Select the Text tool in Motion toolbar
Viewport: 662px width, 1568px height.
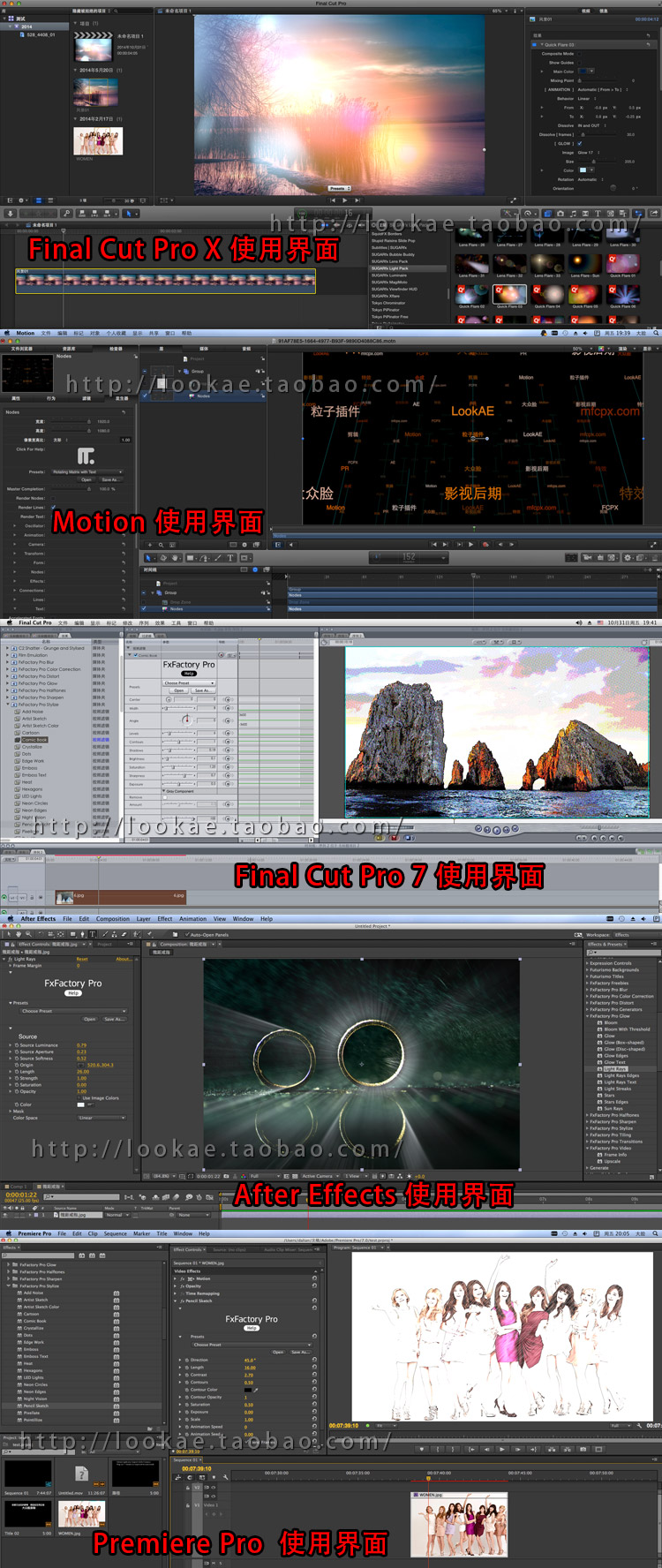click(230, 558)
